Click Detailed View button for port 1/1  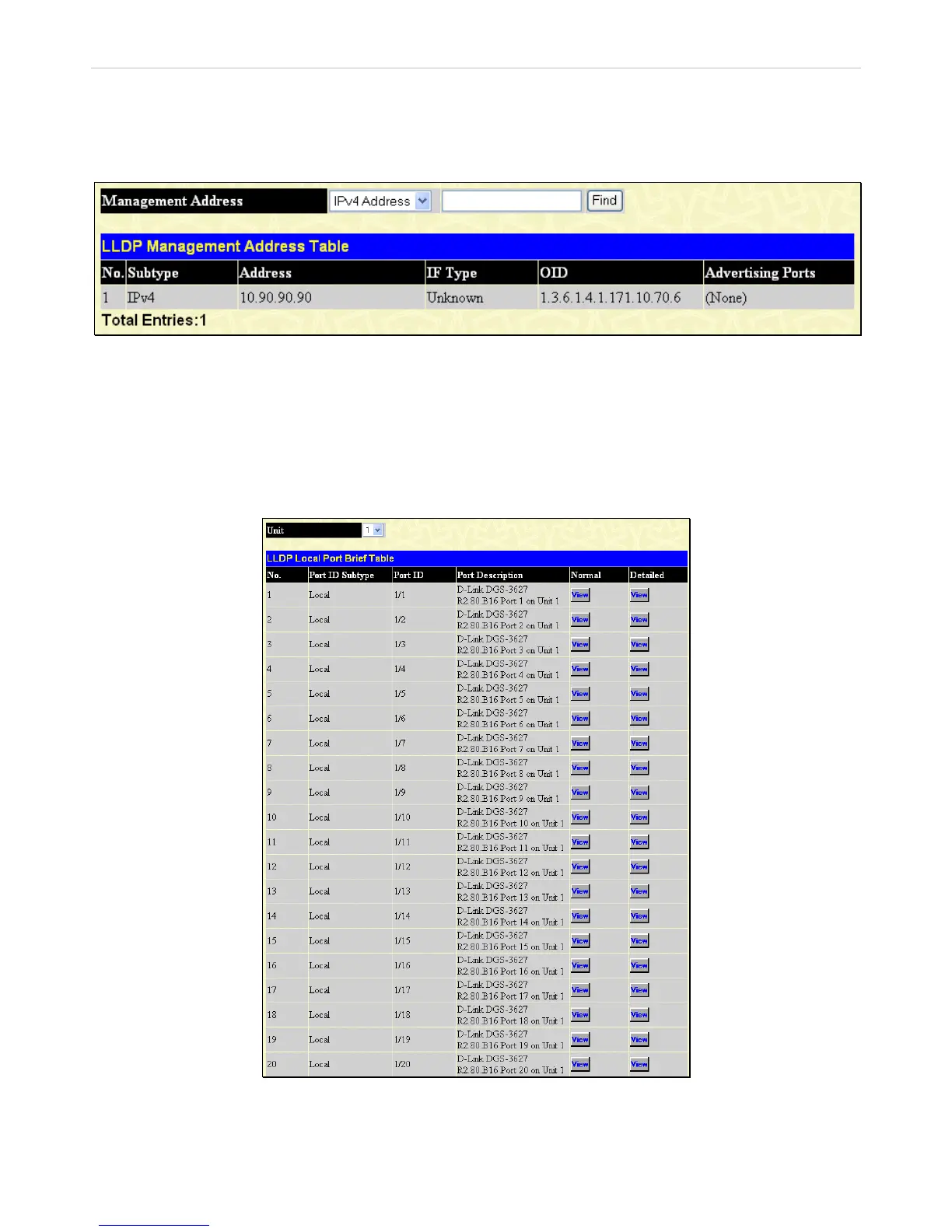pos(639,595)
